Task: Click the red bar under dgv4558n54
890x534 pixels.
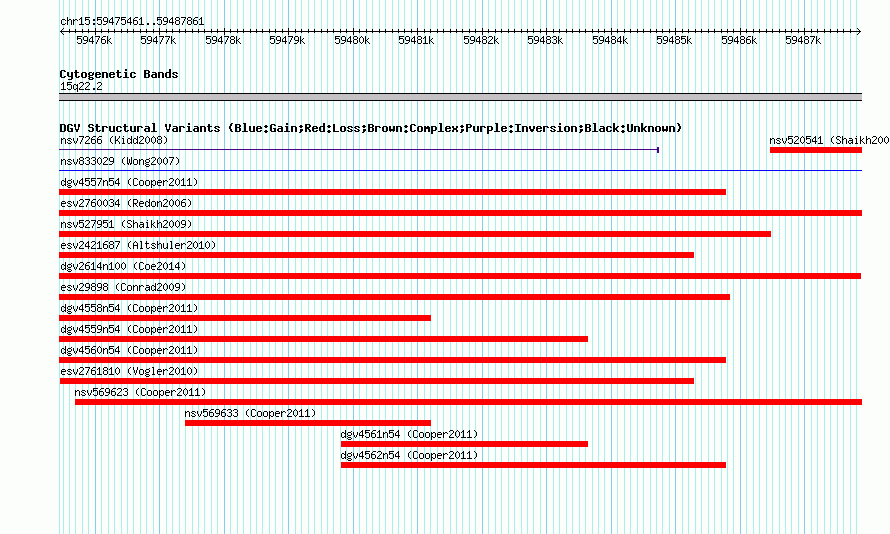Action: (x=245, y=318)
